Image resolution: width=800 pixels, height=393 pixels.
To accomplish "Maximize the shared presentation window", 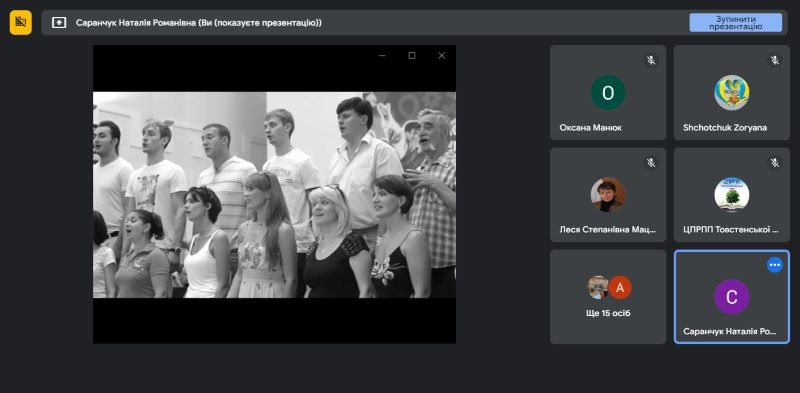I will click(412, 56).
